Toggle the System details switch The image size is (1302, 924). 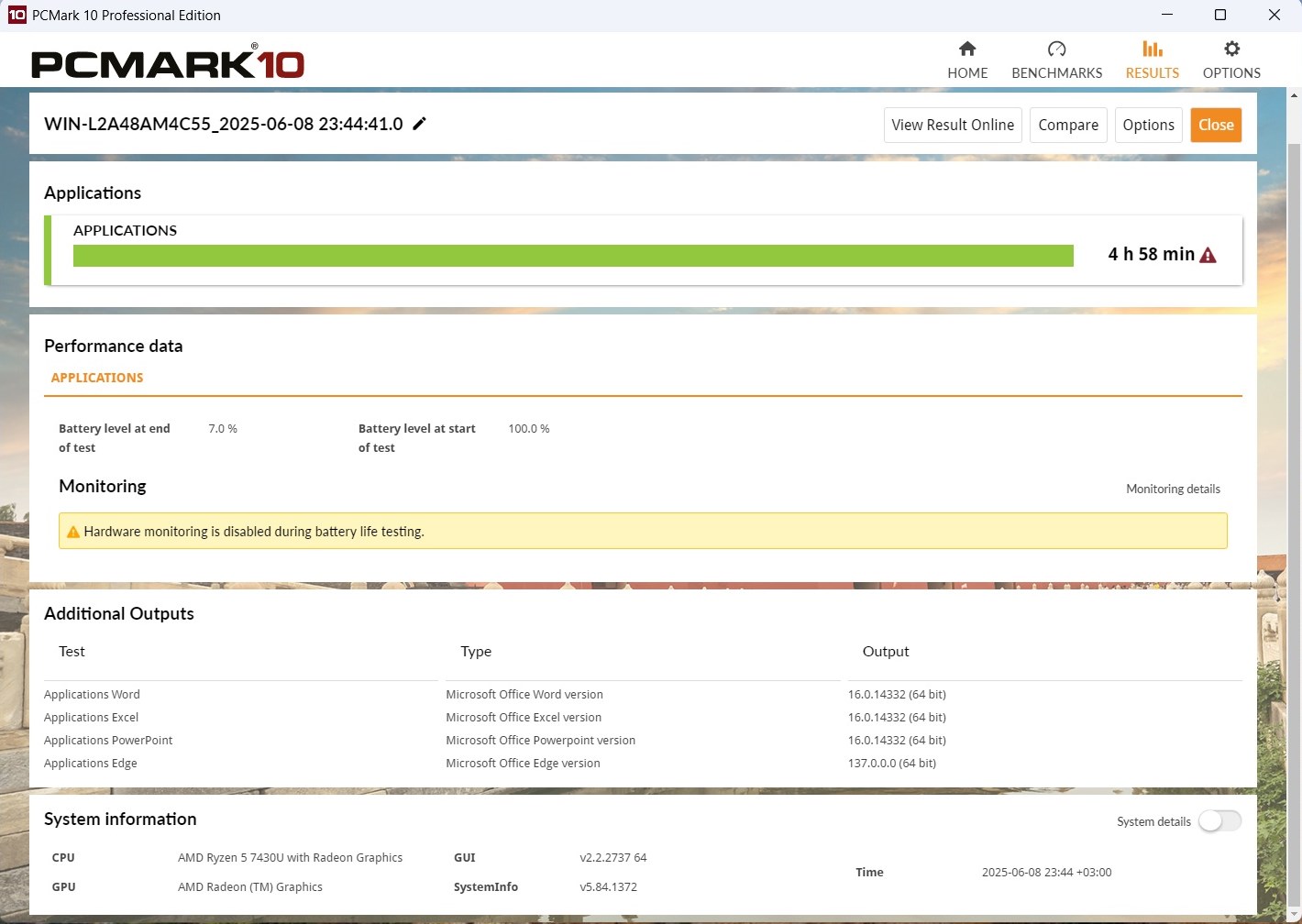click(1219, 821)
